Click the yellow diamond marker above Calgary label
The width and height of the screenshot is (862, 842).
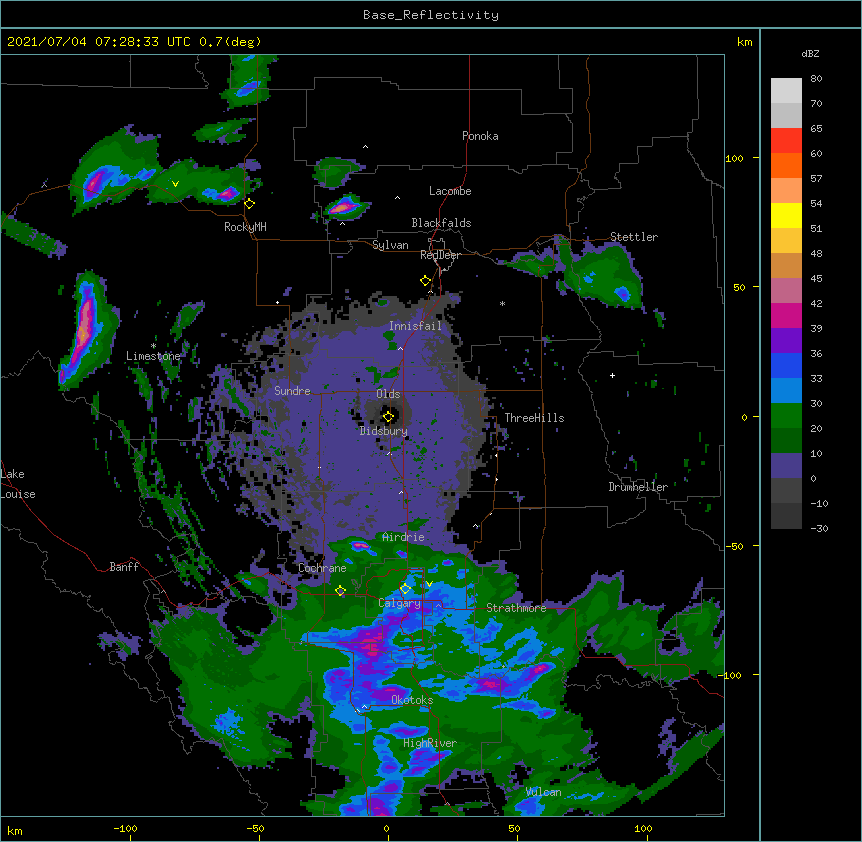pyautogui.click(x=405, y=589)
